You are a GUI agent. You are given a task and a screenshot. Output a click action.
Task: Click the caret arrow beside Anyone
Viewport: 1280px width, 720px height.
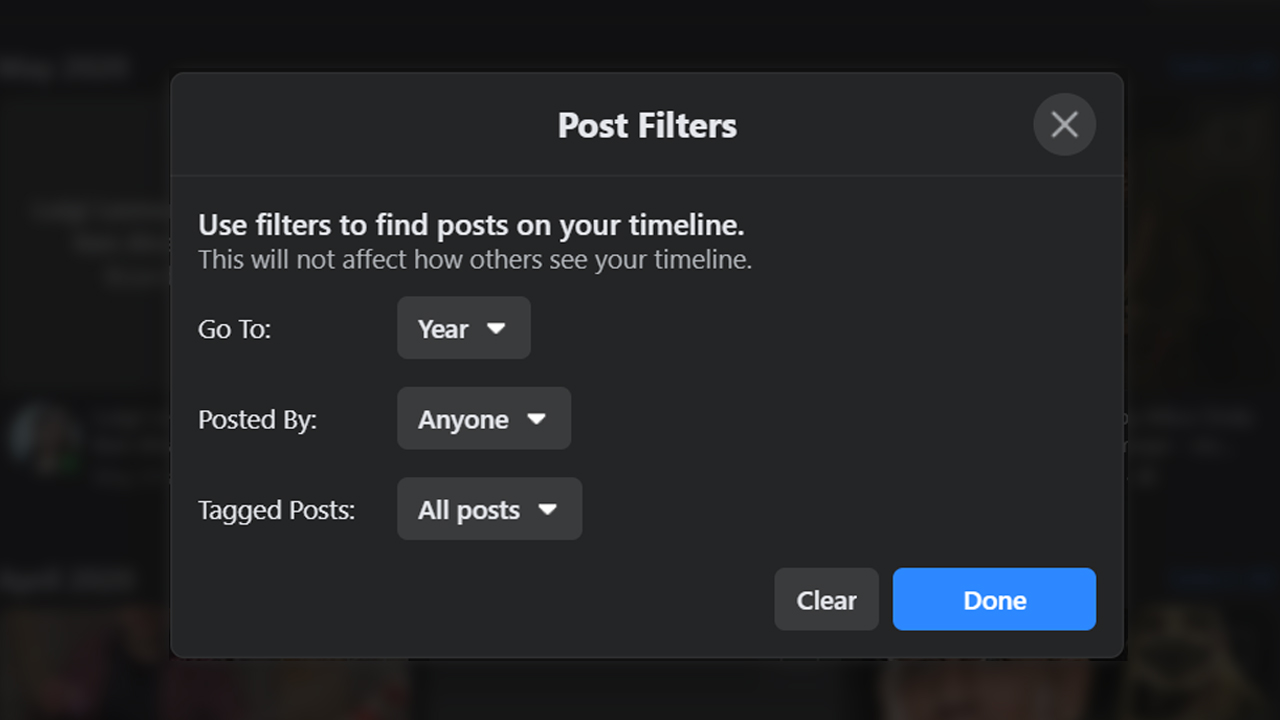tap(537, 419)
